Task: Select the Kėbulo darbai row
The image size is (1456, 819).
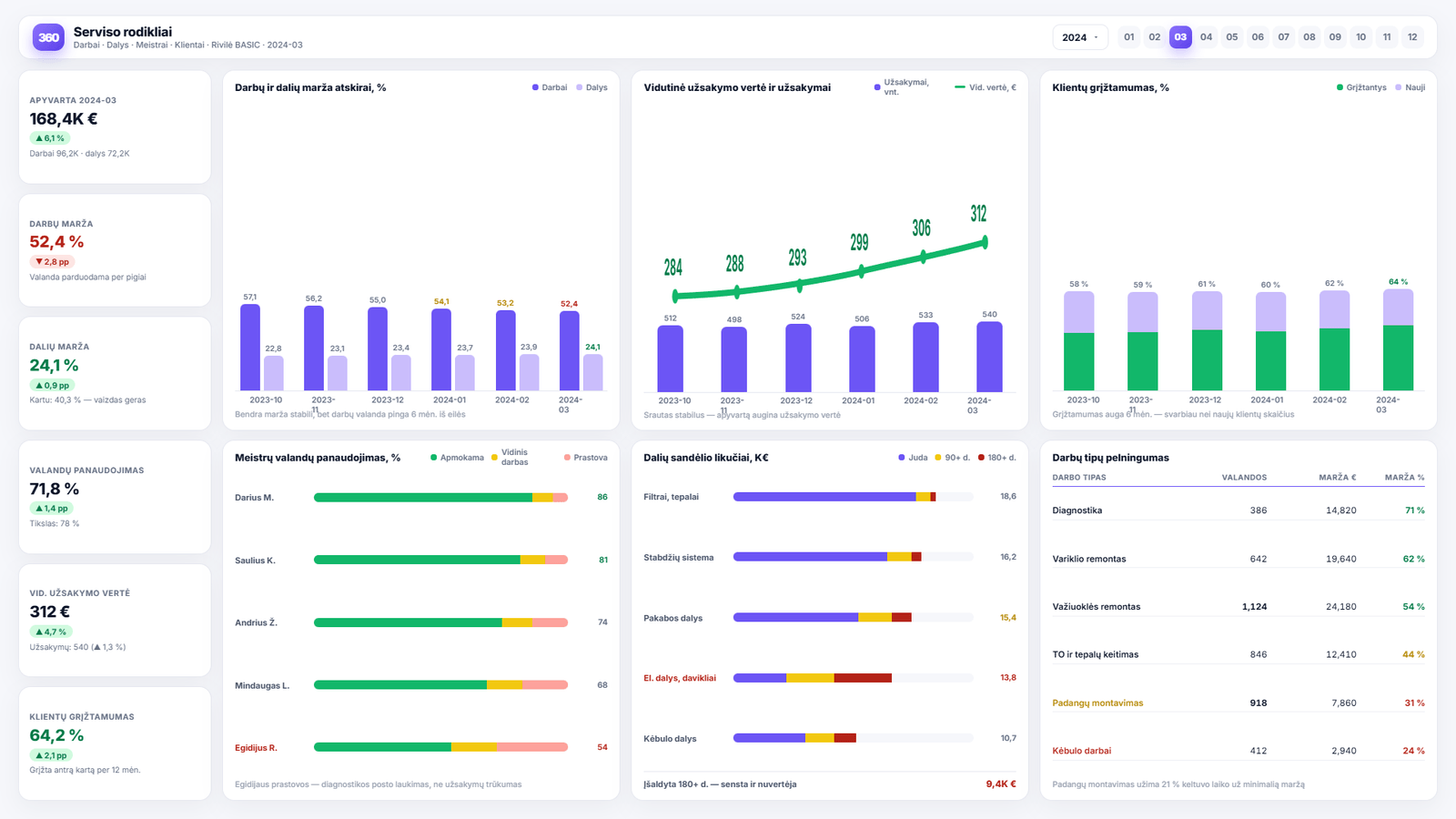Action: (x=1239, y=751)
